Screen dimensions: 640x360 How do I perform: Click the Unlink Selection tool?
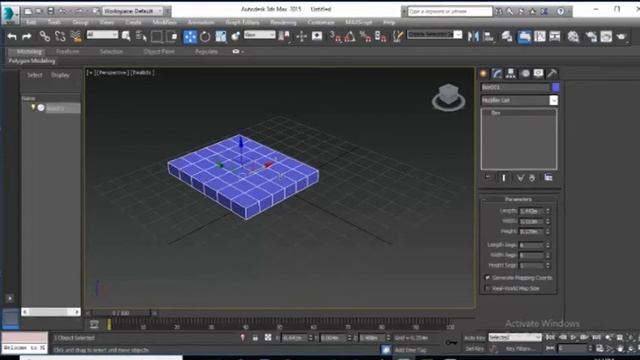pos(60,37)
